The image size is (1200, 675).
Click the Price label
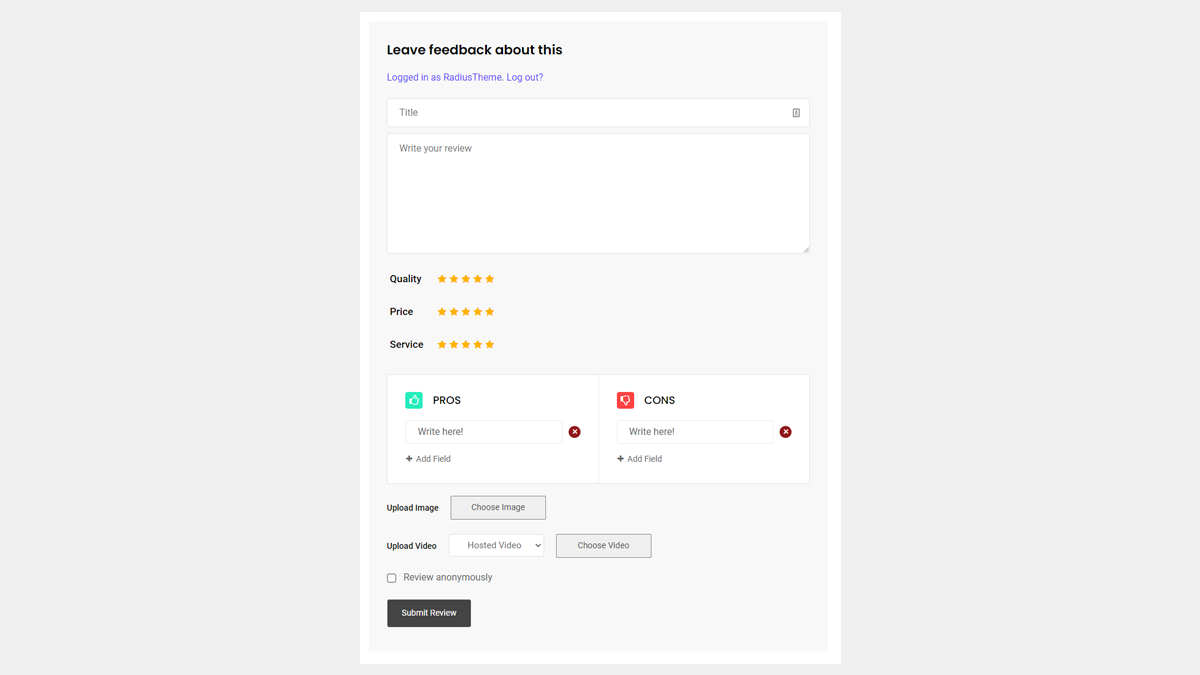click(401, 312)
